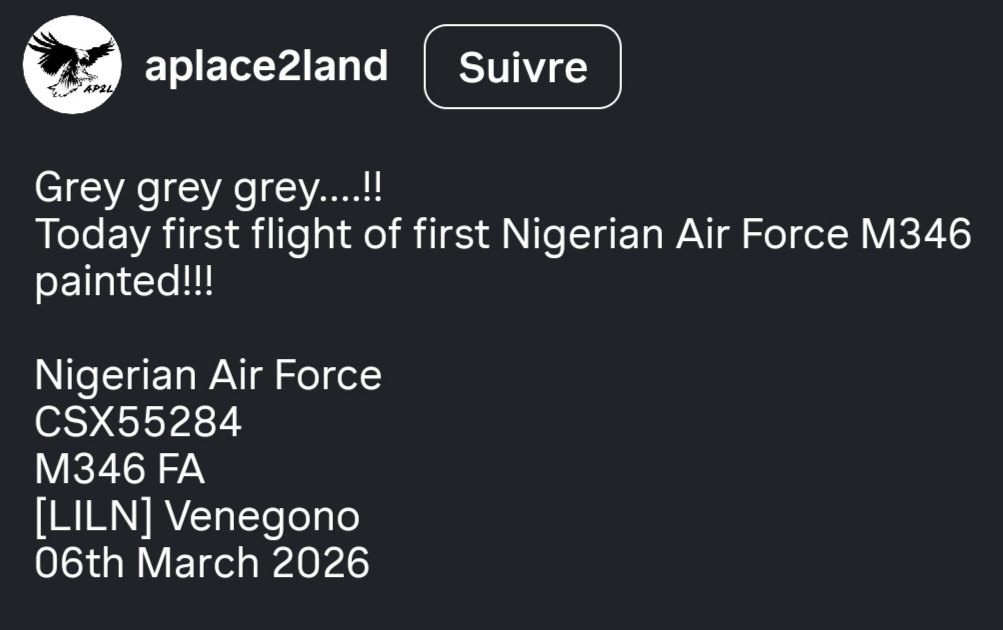Click the "AP2L" lettering inside the avatar logo
Image resolution: width=1003 pixels, height=630 pixels.
(x=99, y=86)
